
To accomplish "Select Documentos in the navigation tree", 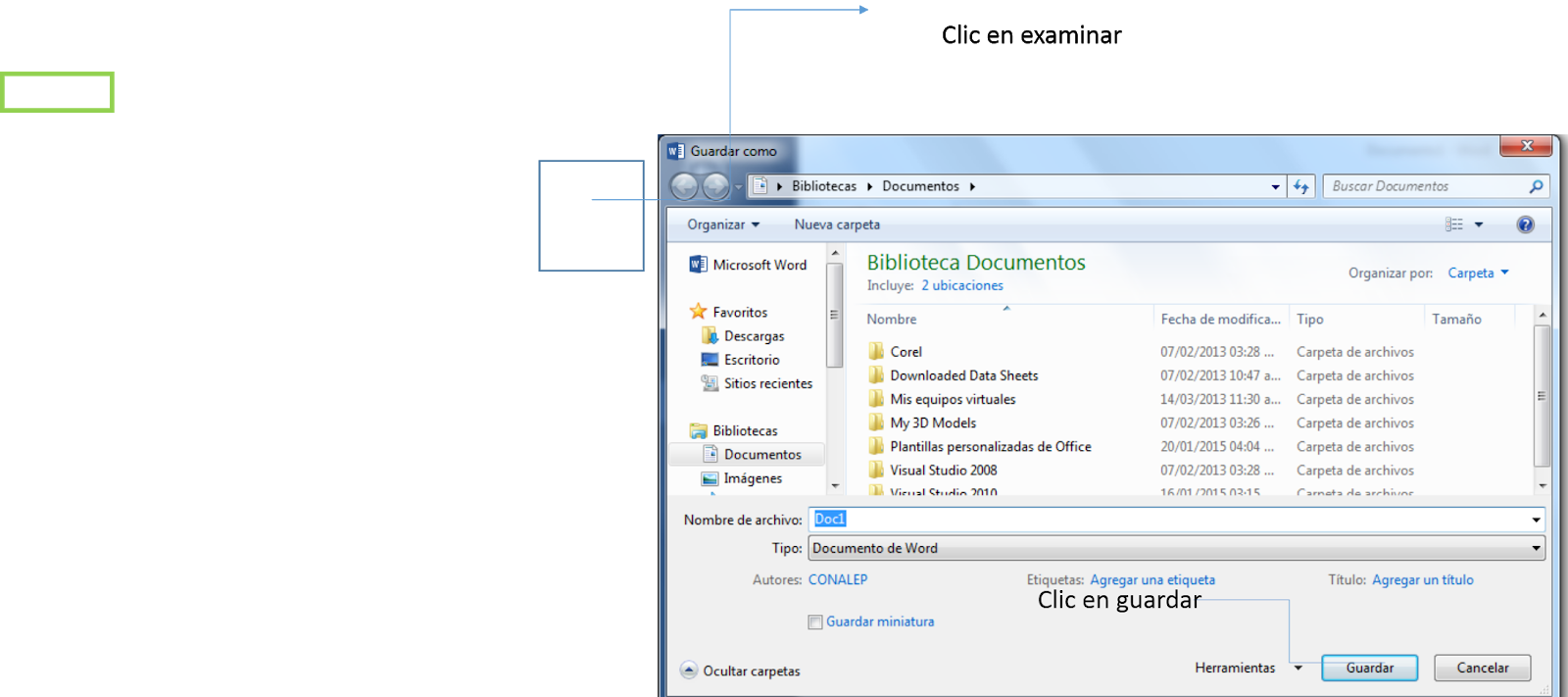I will 762,454.
